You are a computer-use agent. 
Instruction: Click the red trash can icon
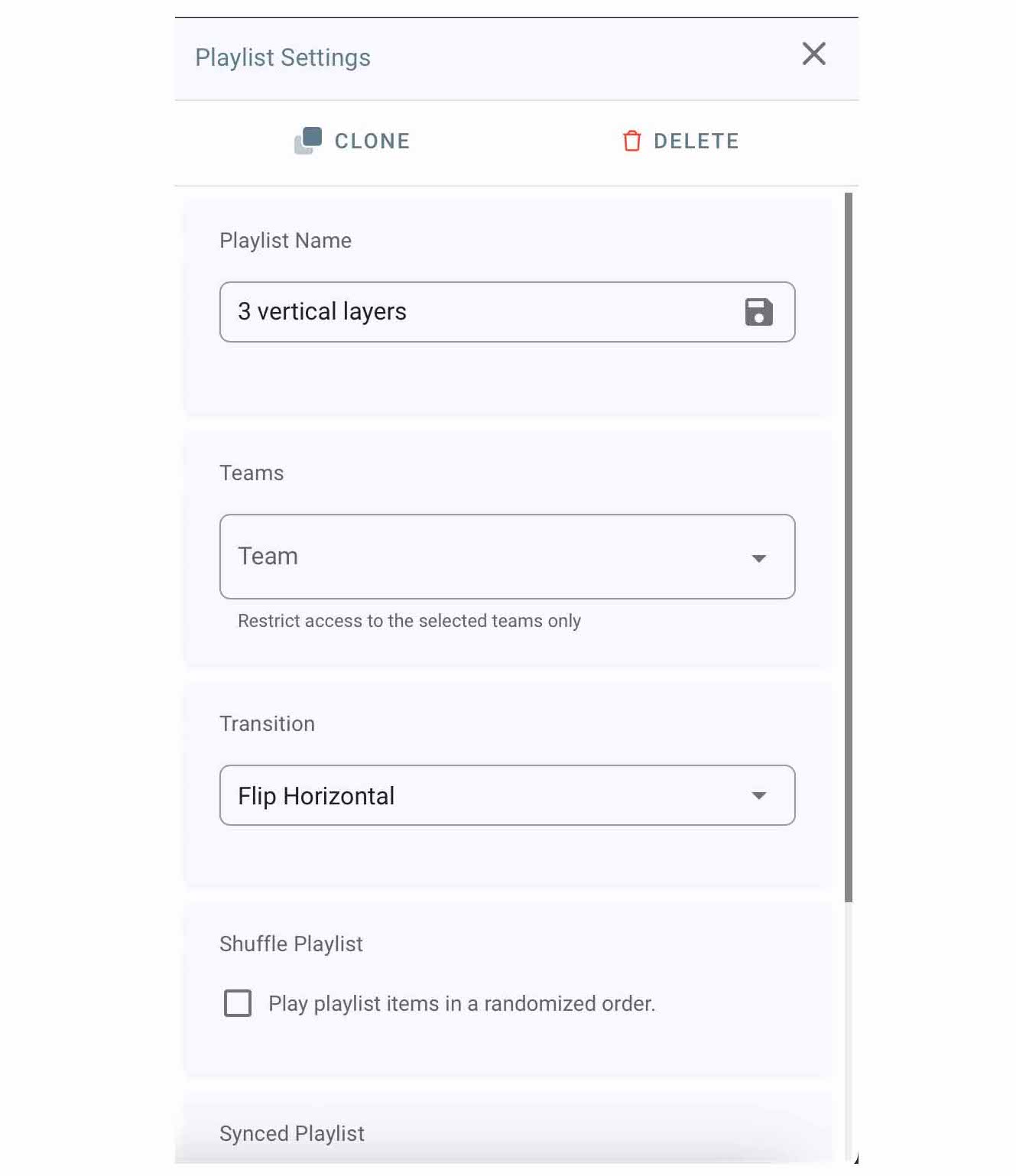(631, 141)
